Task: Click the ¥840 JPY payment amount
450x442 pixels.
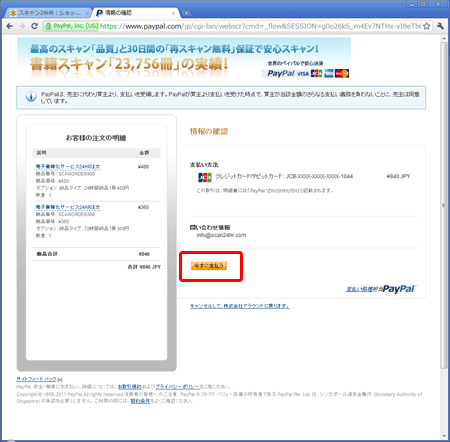Action: coord(398,176)
